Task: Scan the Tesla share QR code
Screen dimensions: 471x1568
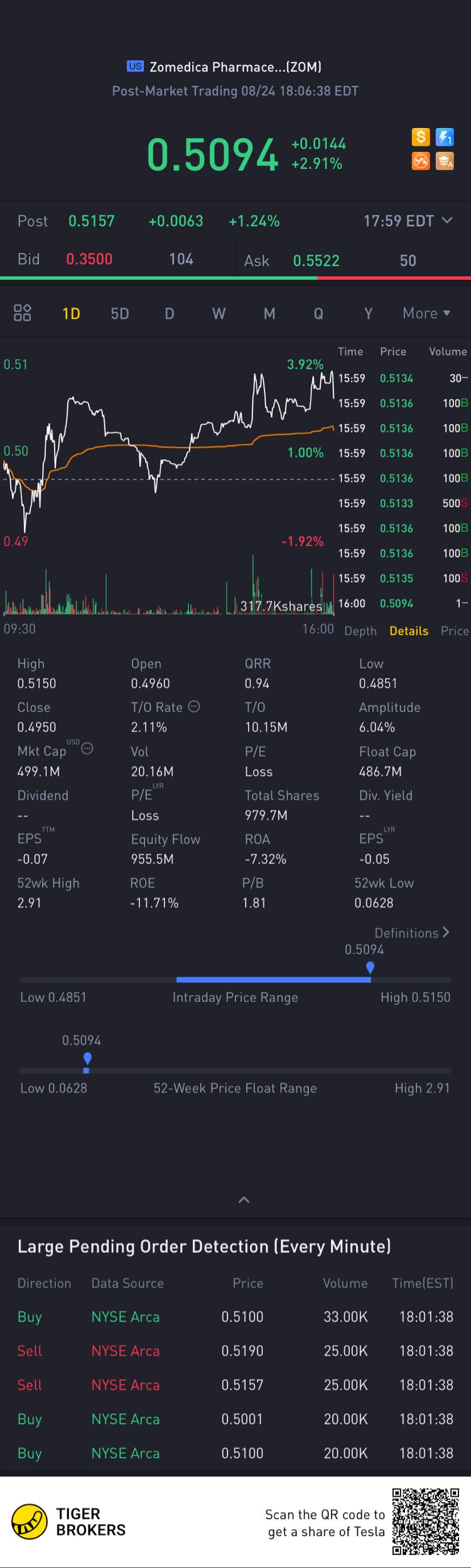Action: pyautogui.click(x=425, y=1522)
